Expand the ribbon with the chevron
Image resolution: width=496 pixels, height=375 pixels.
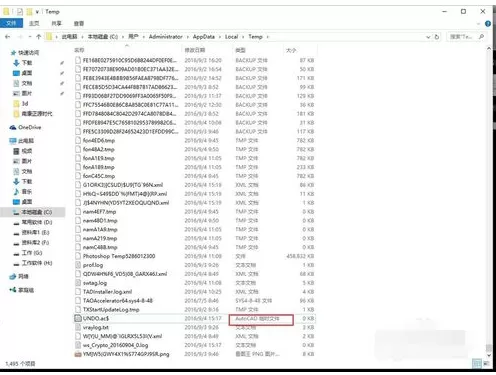point(478,24)
